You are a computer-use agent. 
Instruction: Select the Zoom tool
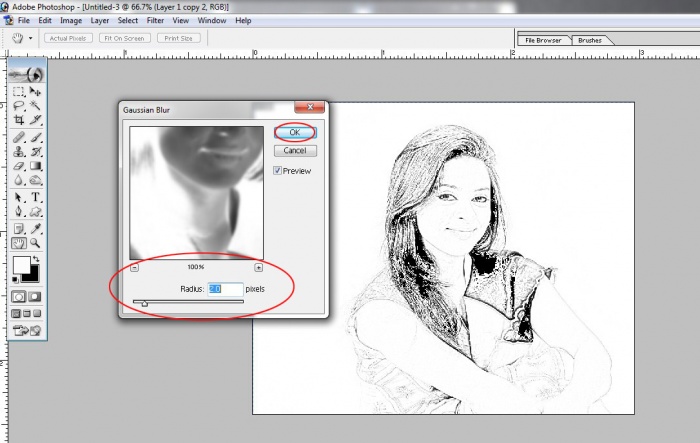(x=35, y=243)
